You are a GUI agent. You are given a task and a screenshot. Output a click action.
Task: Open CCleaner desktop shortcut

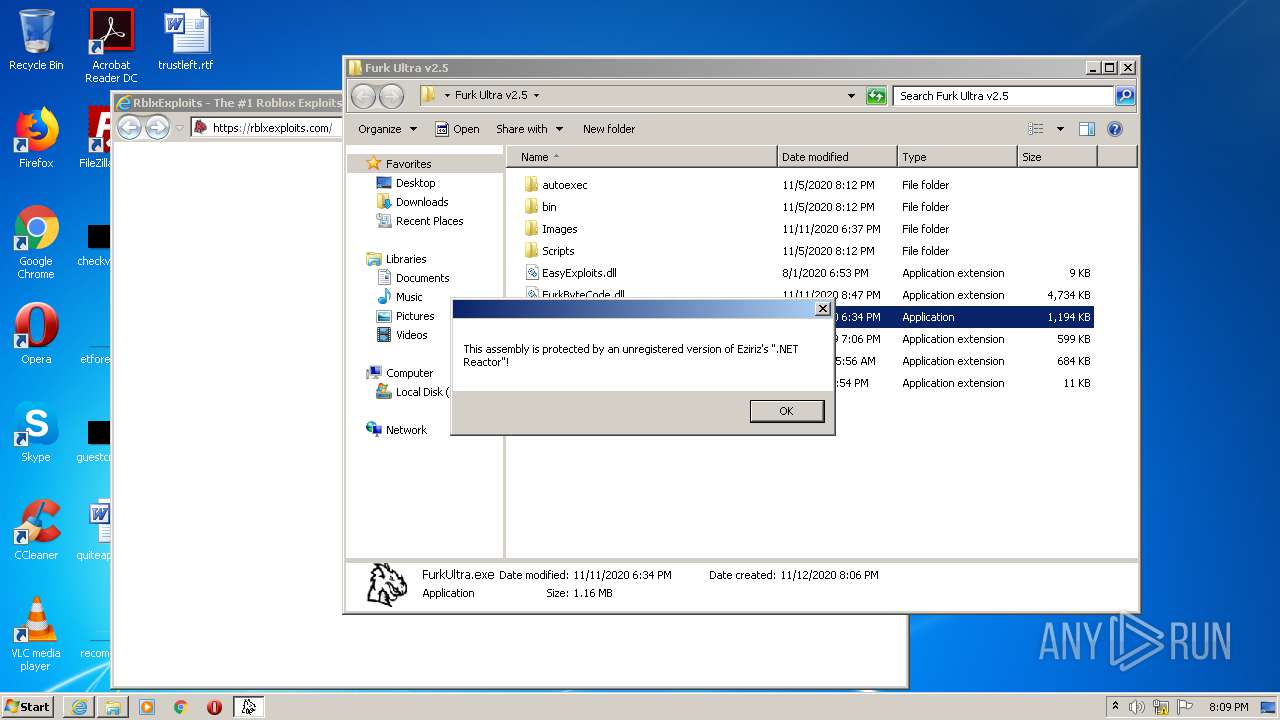[36, 530]
